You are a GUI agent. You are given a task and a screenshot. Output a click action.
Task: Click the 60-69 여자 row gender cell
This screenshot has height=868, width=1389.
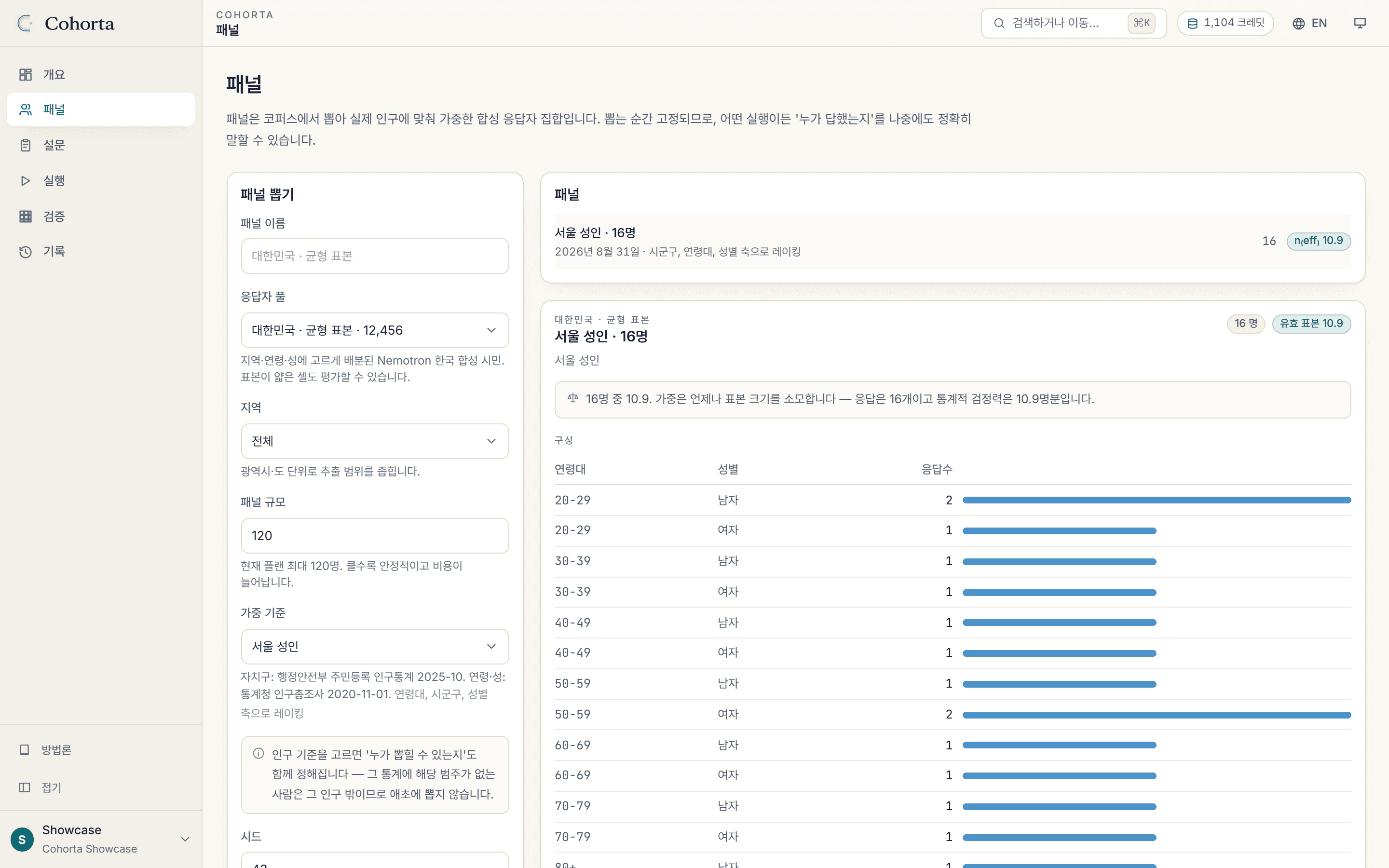728,775
